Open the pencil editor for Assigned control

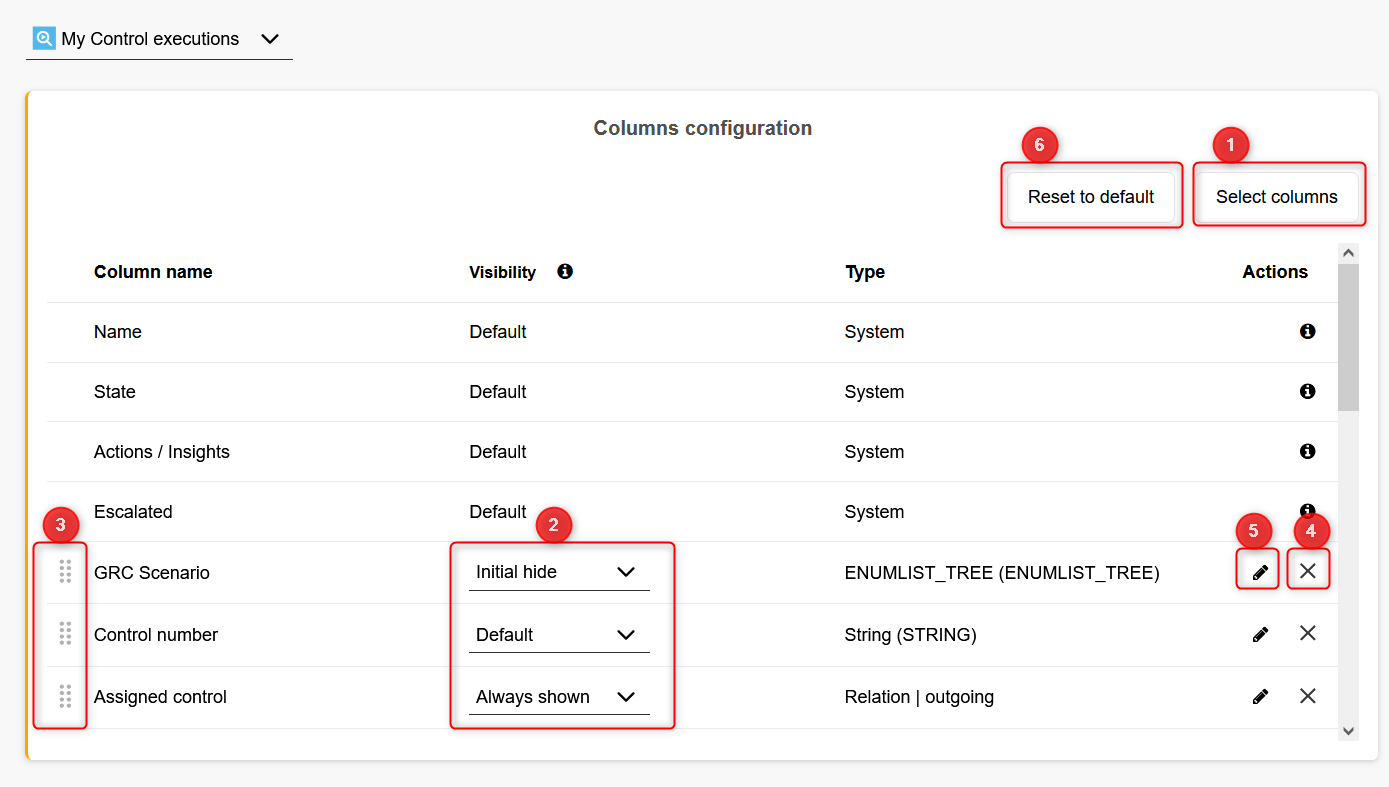(1260, 695)
